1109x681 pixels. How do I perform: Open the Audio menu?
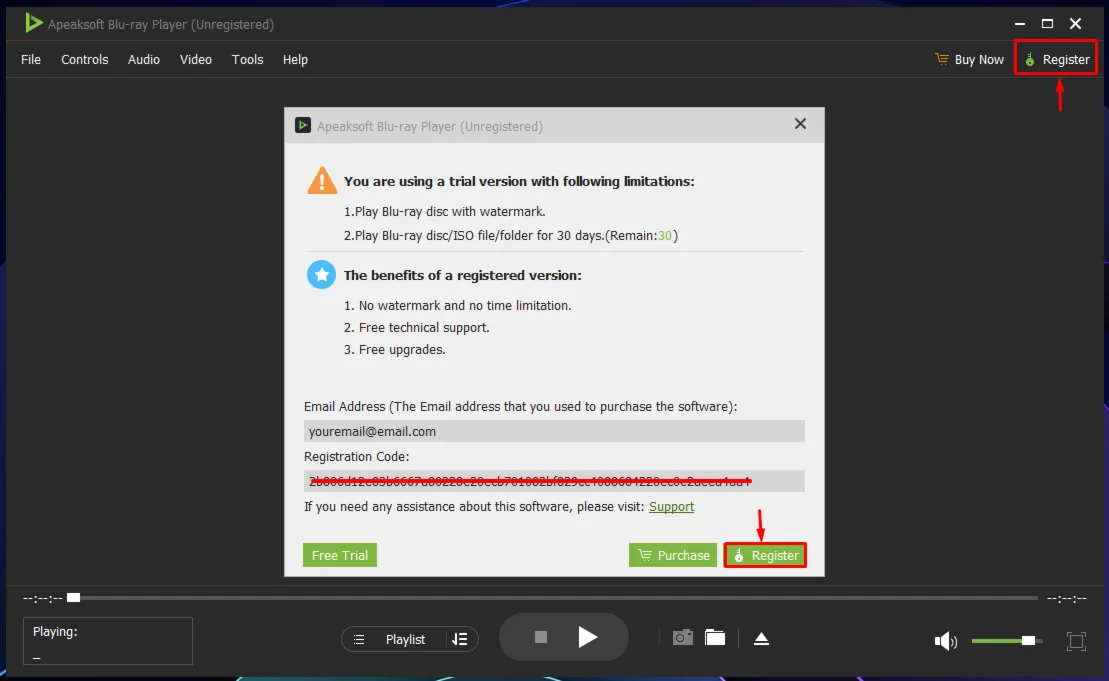coord(144,59)
